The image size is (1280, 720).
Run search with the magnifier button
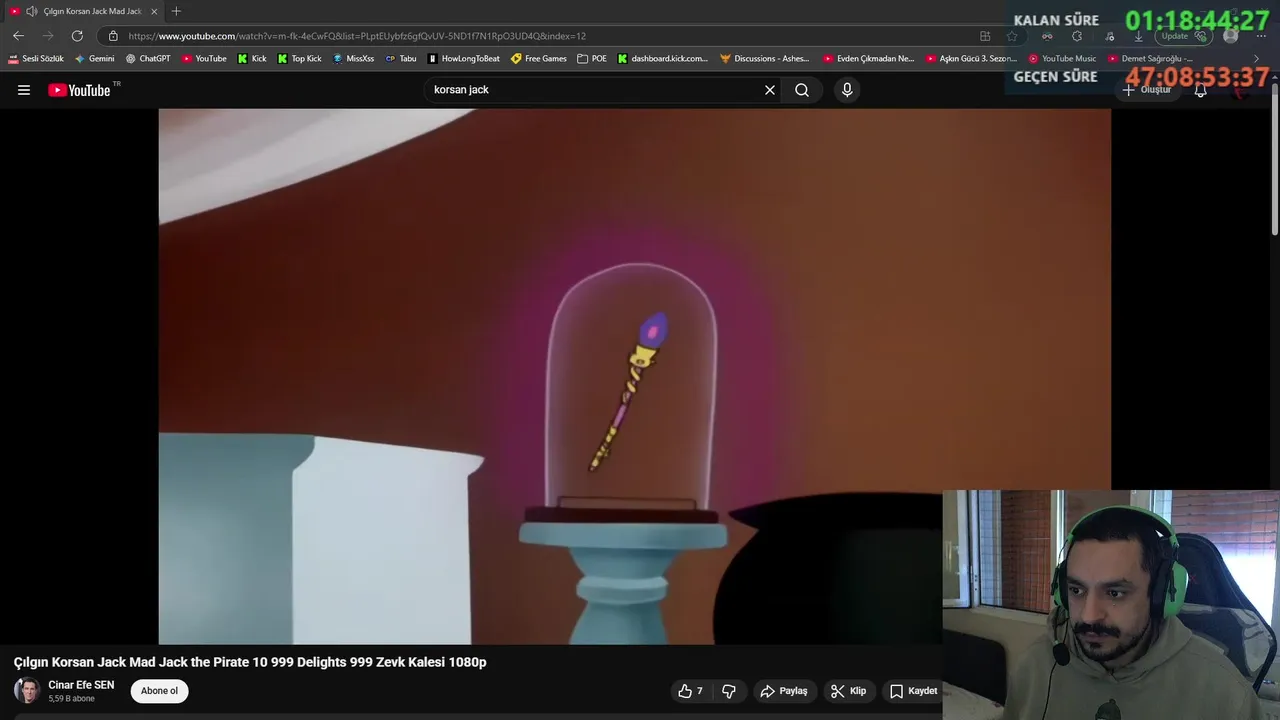[x=802, y=90]
